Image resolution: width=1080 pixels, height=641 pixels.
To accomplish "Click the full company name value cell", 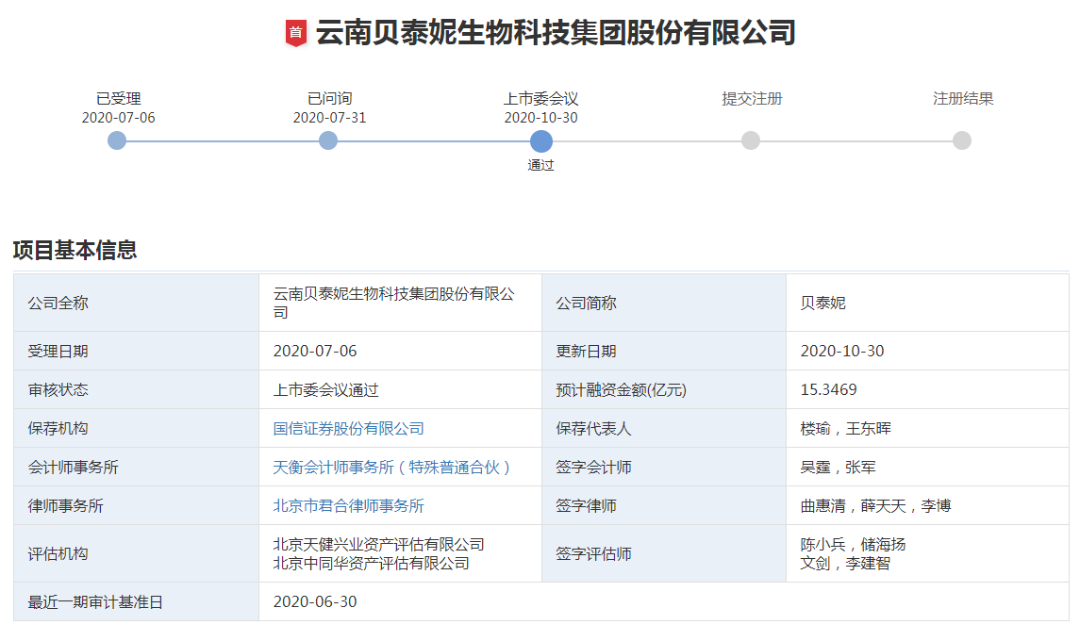I will (x=400, y=303).
